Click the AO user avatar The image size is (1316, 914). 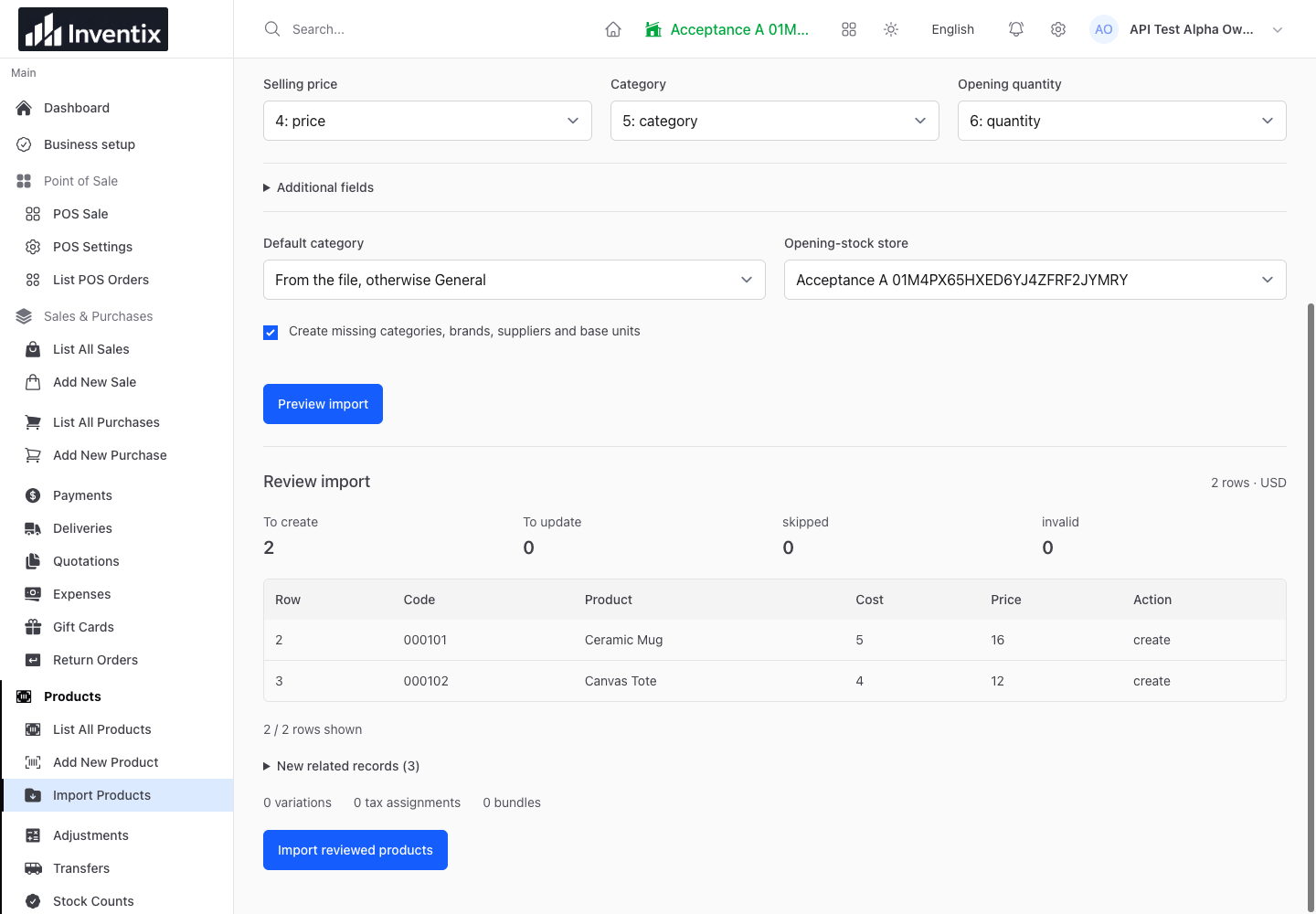click(1104, 29)
